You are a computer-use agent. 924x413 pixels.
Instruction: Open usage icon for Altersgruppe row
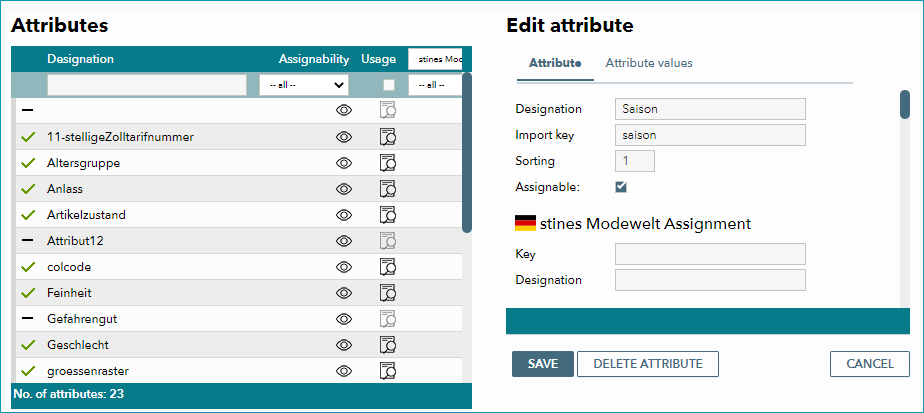pos(387,163)
